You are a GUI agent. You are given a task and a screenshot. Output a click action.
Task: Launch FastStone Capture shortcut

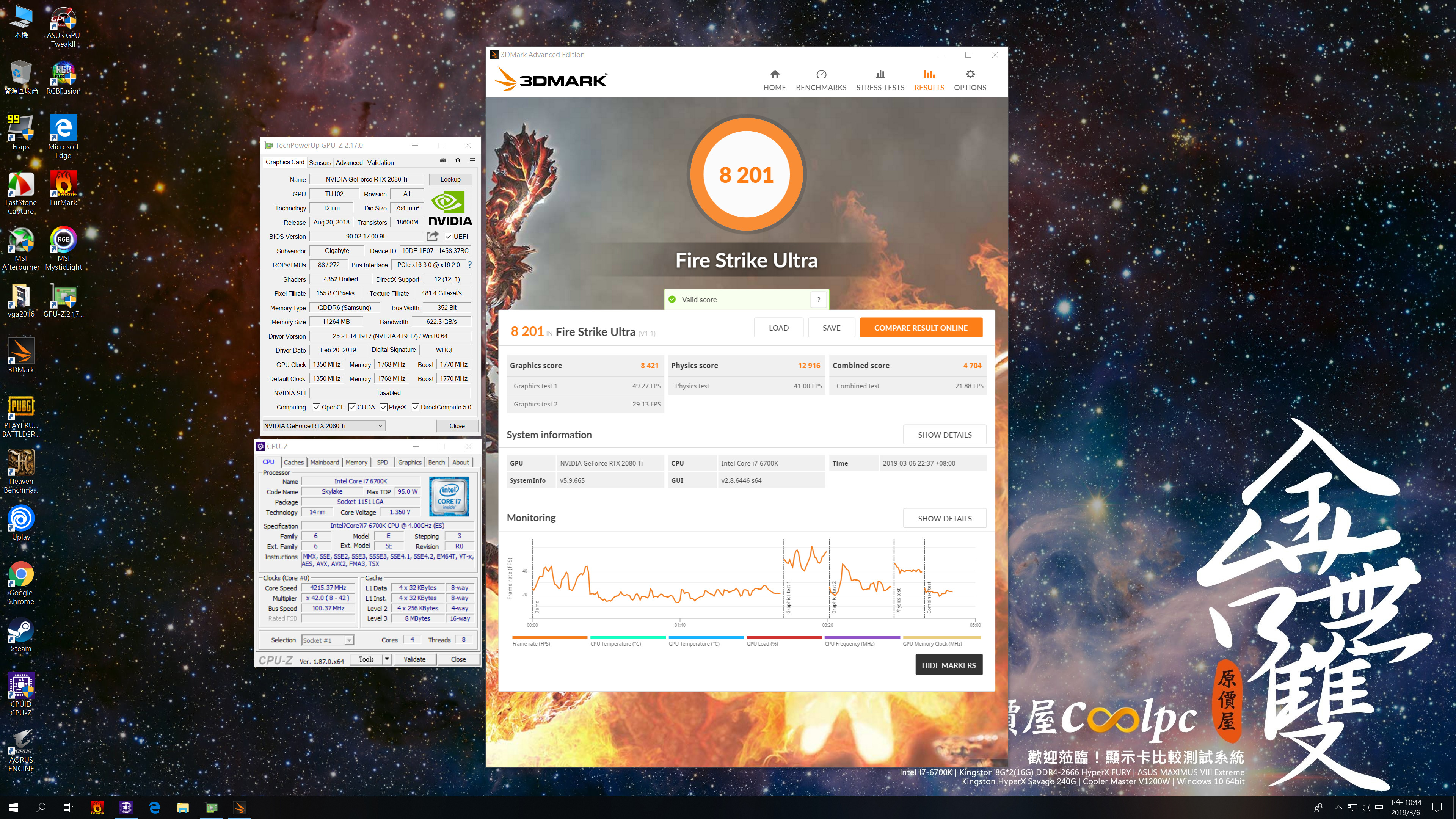(x=21, y=193)
